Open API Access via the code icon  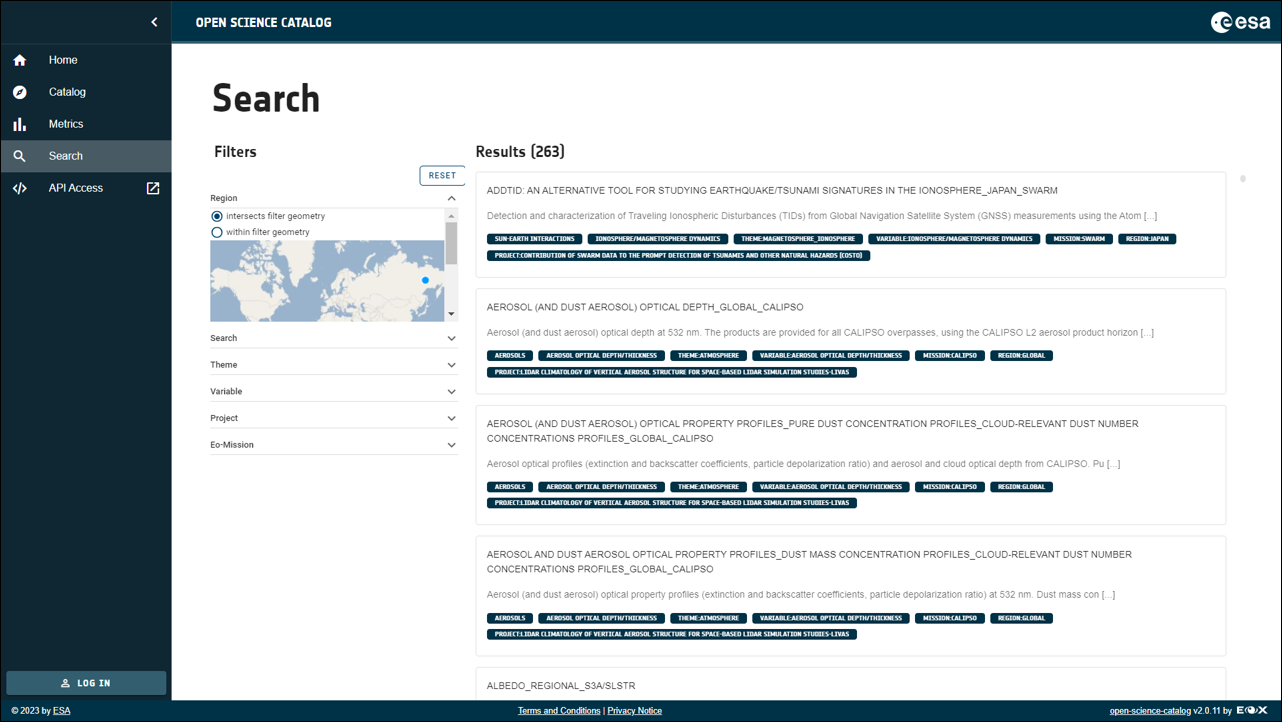pyautogui.click(x=18, y=188)
